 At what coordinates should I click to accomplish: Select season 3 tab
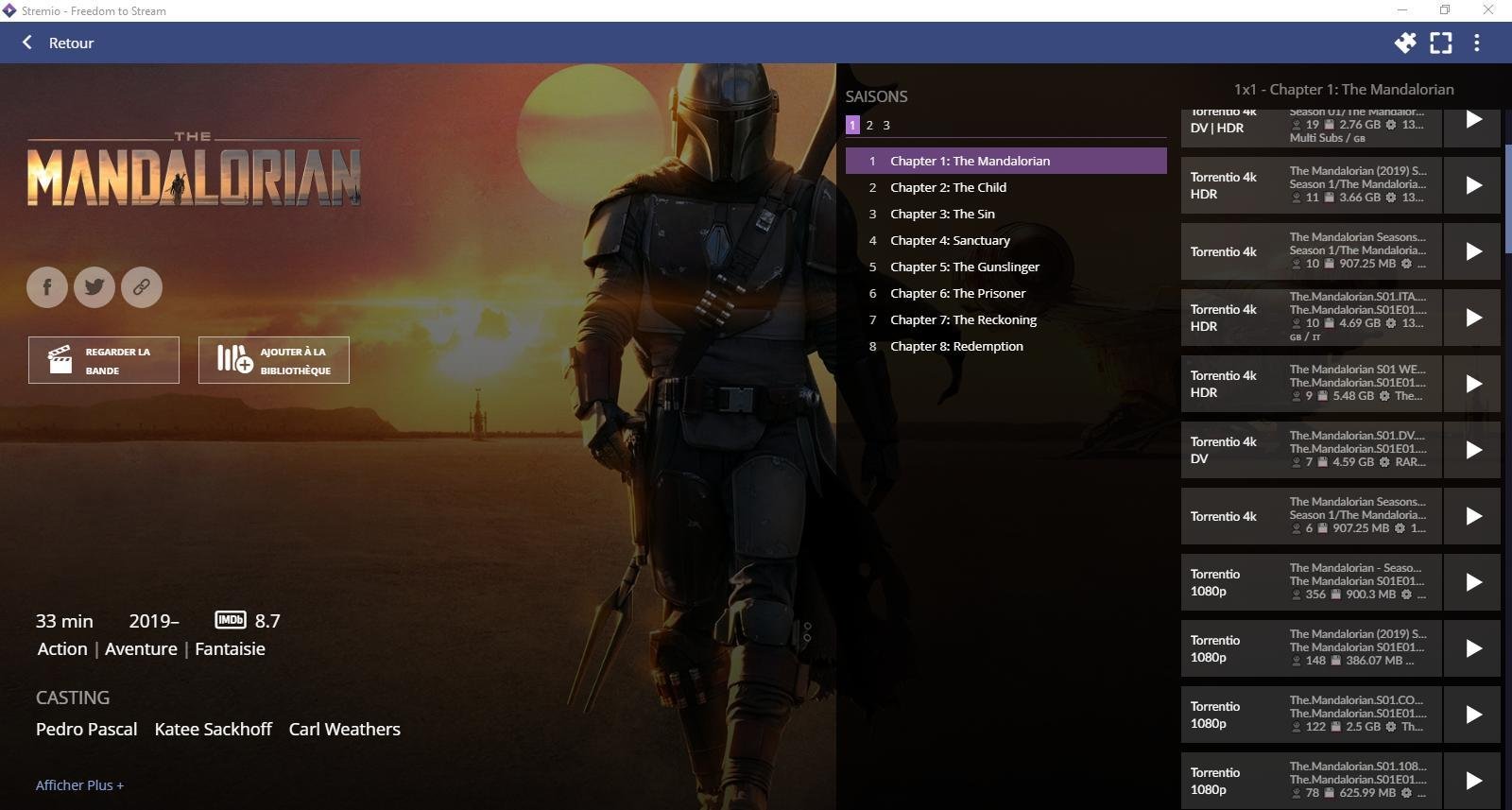click(886, 125)
